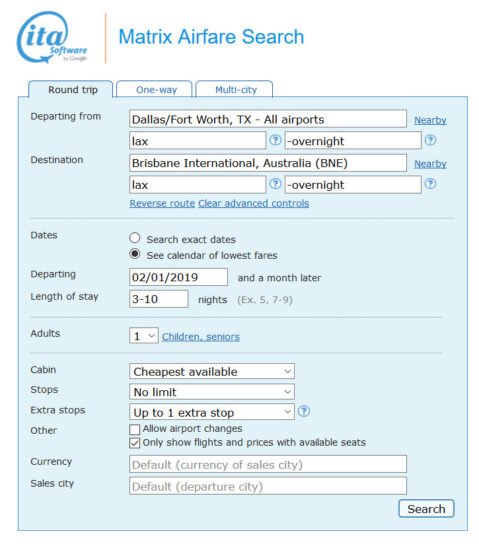
Task: Click the Search button
Action: click(x=426, y=509)
